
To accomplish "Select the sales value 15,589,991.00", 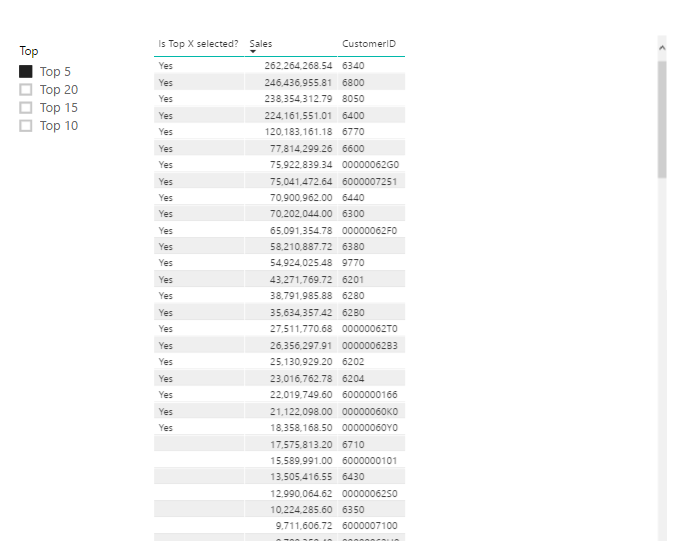I will (301, 461).
